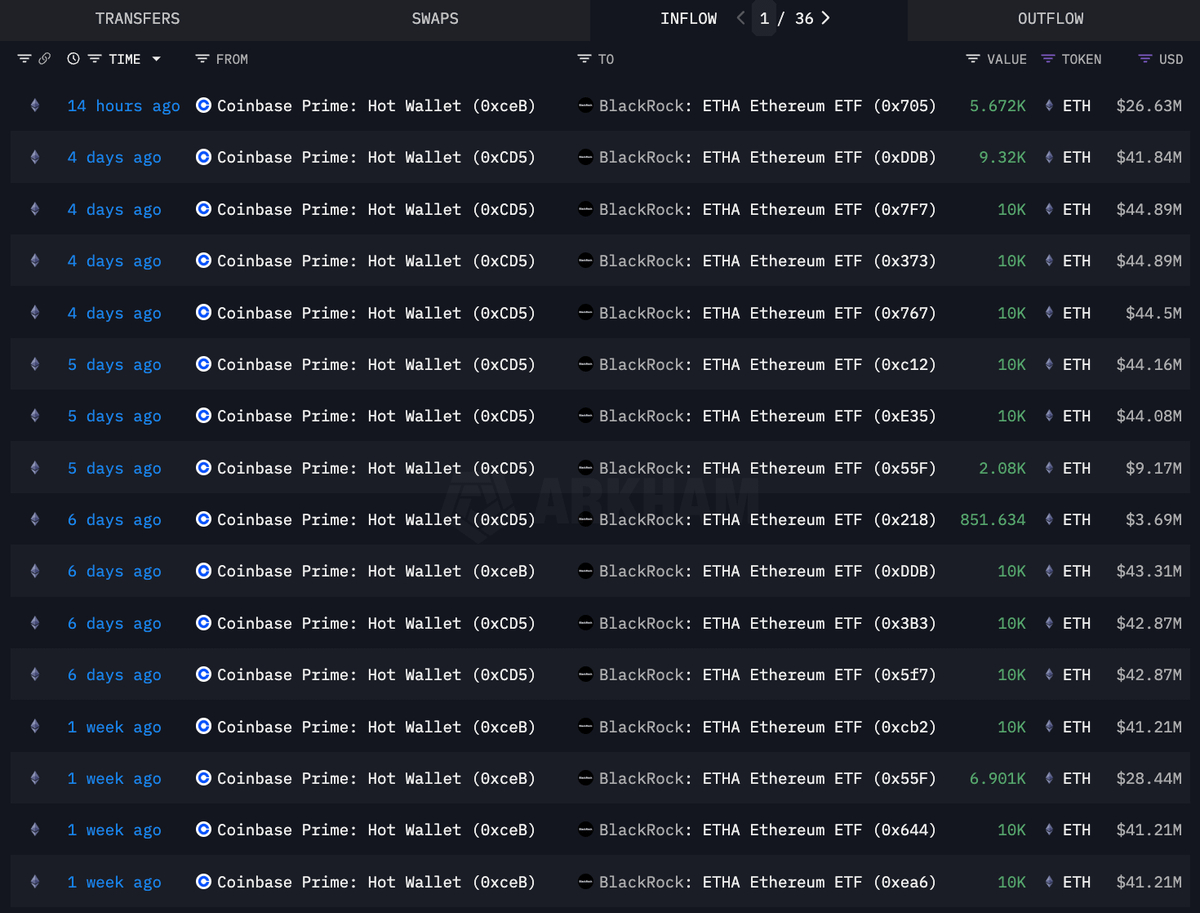
Task: Select the INFLOW tab
Action: pos(689,19)
